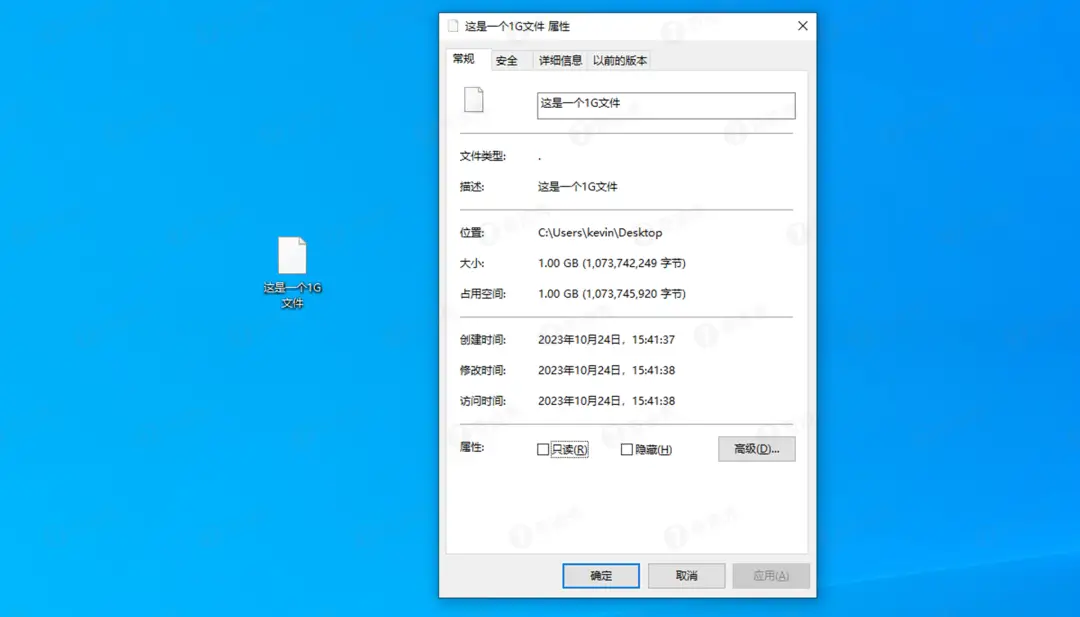
Task: Select the 这是一个1G文件 desktop file icon
Action: tap(292, 257)
